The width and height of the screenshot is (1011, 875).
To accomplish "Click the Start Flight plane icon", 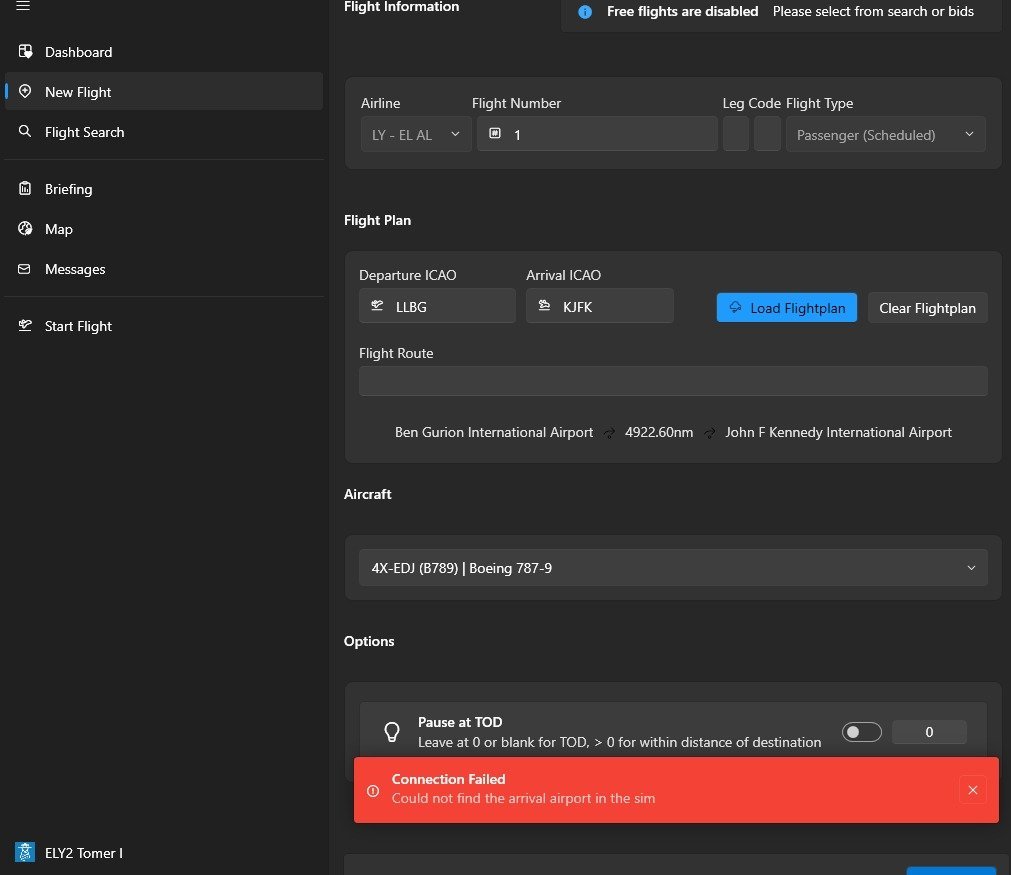I will tap(26, 326).
